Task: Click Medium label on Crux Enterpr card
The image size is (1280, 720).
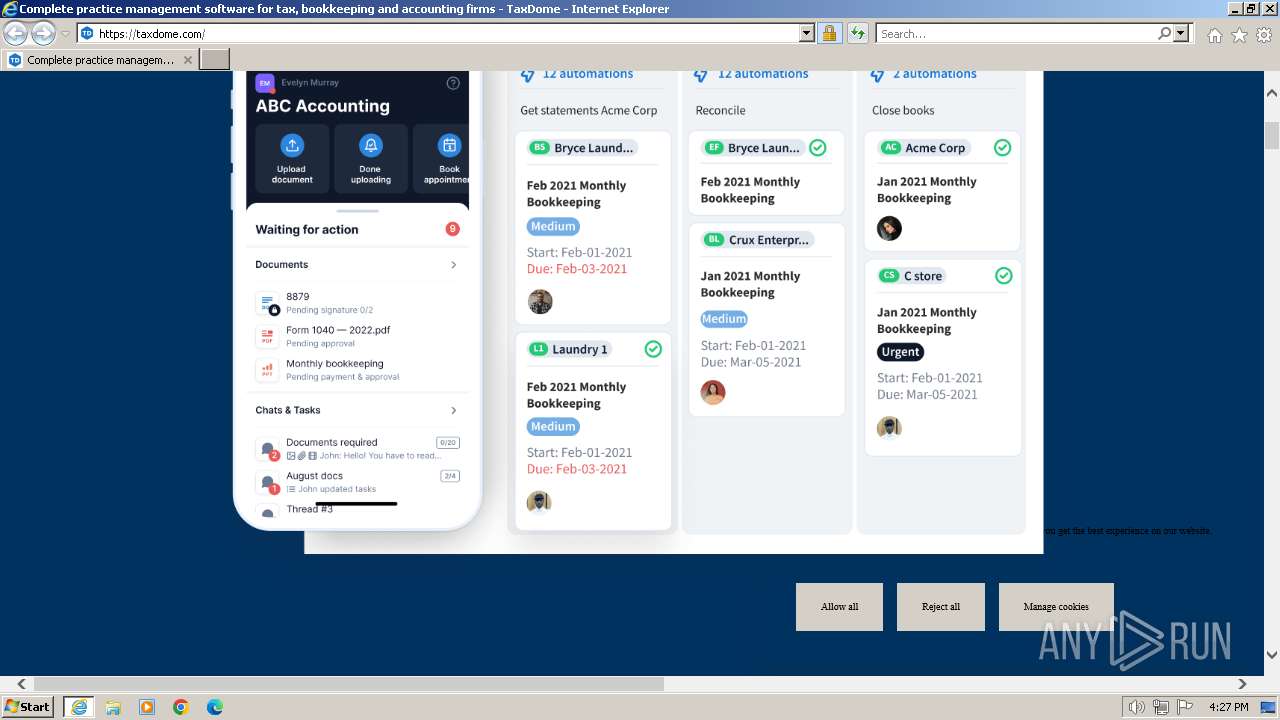Action: click(x=724, y=319)
